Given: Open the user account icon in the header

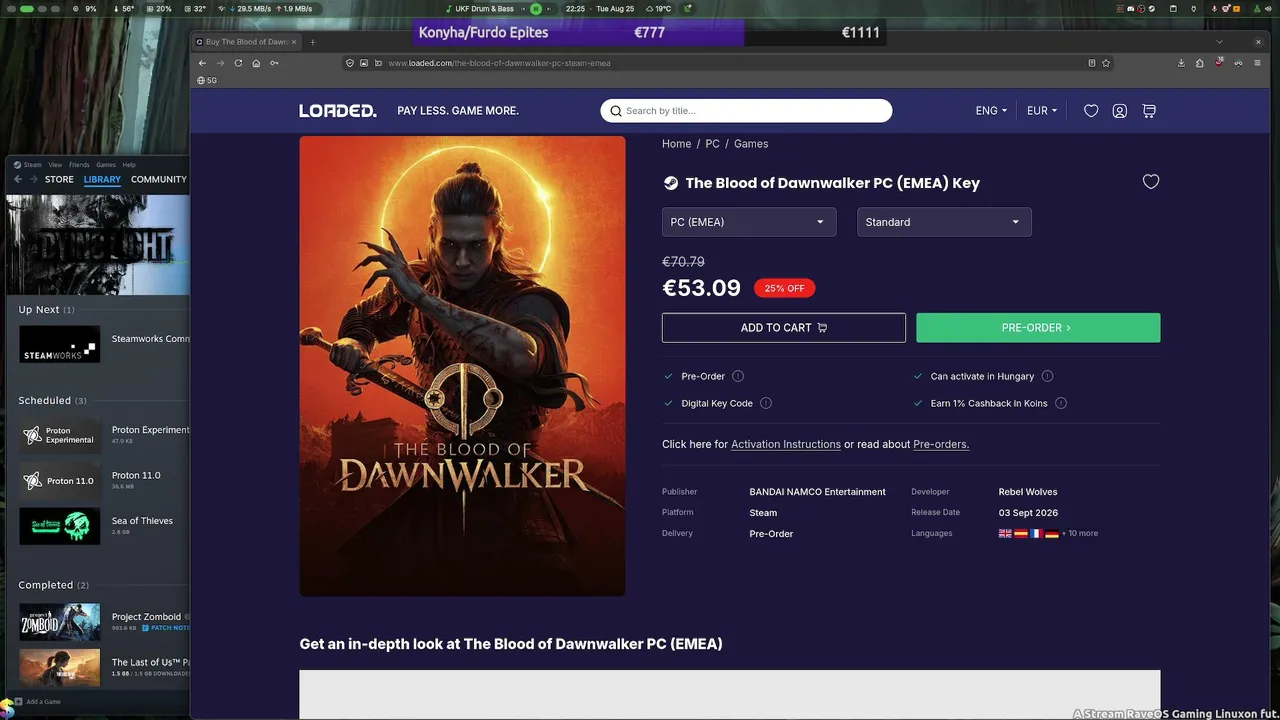Looking at the screenshot, I should [1120, 111].
